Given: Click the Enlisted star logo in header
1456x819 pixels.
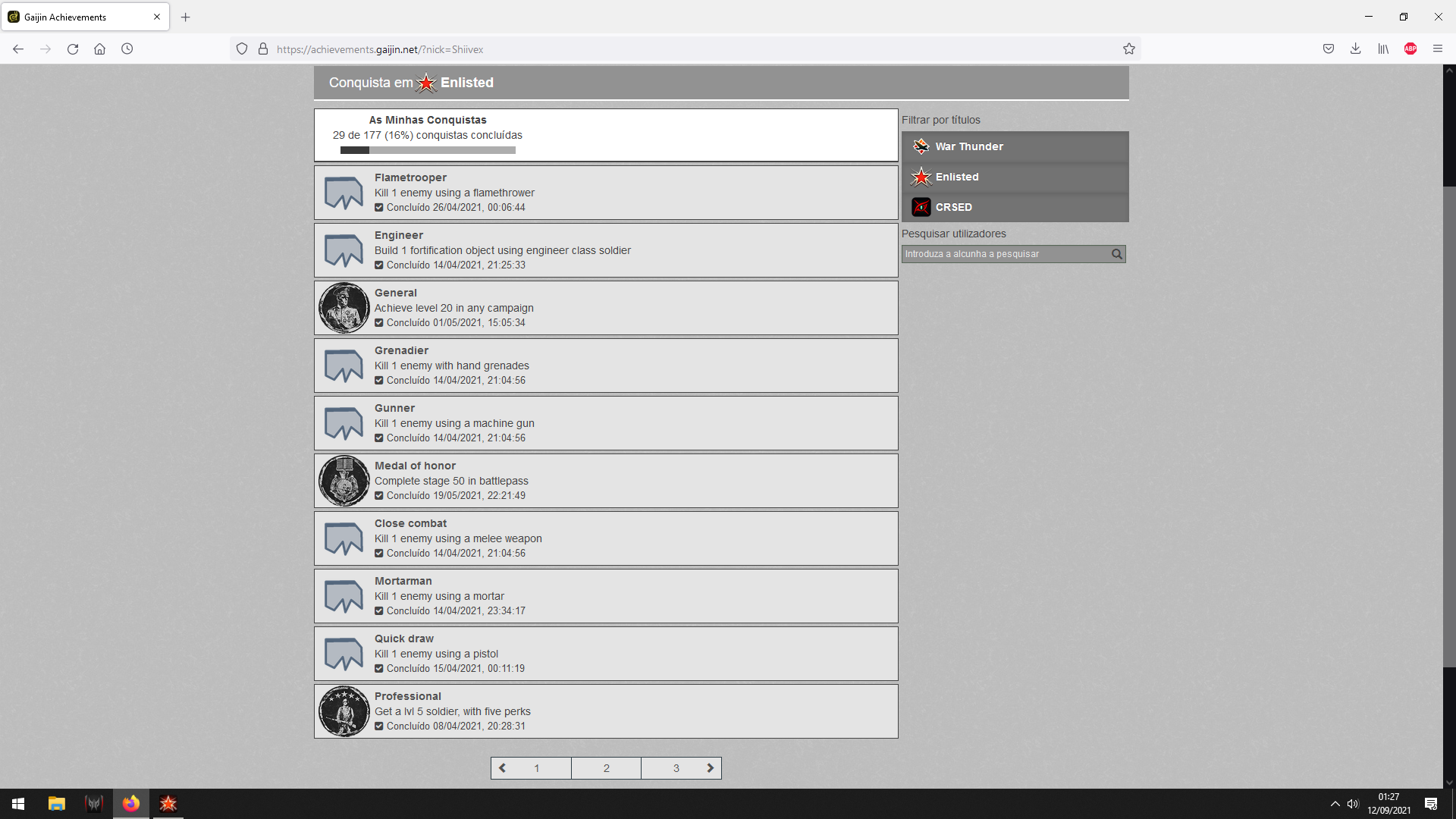Looking at the screenshot, I should click(x=426, y=83).
